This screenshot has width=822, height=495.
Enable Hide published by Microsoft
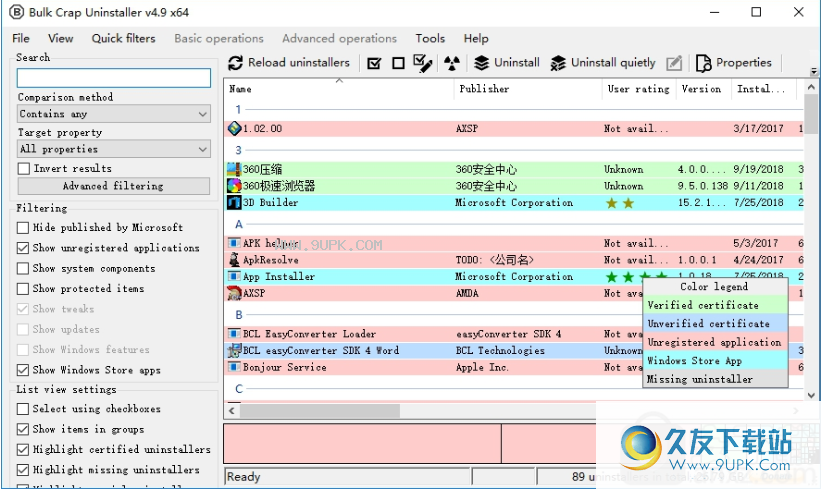click(23, 228)
